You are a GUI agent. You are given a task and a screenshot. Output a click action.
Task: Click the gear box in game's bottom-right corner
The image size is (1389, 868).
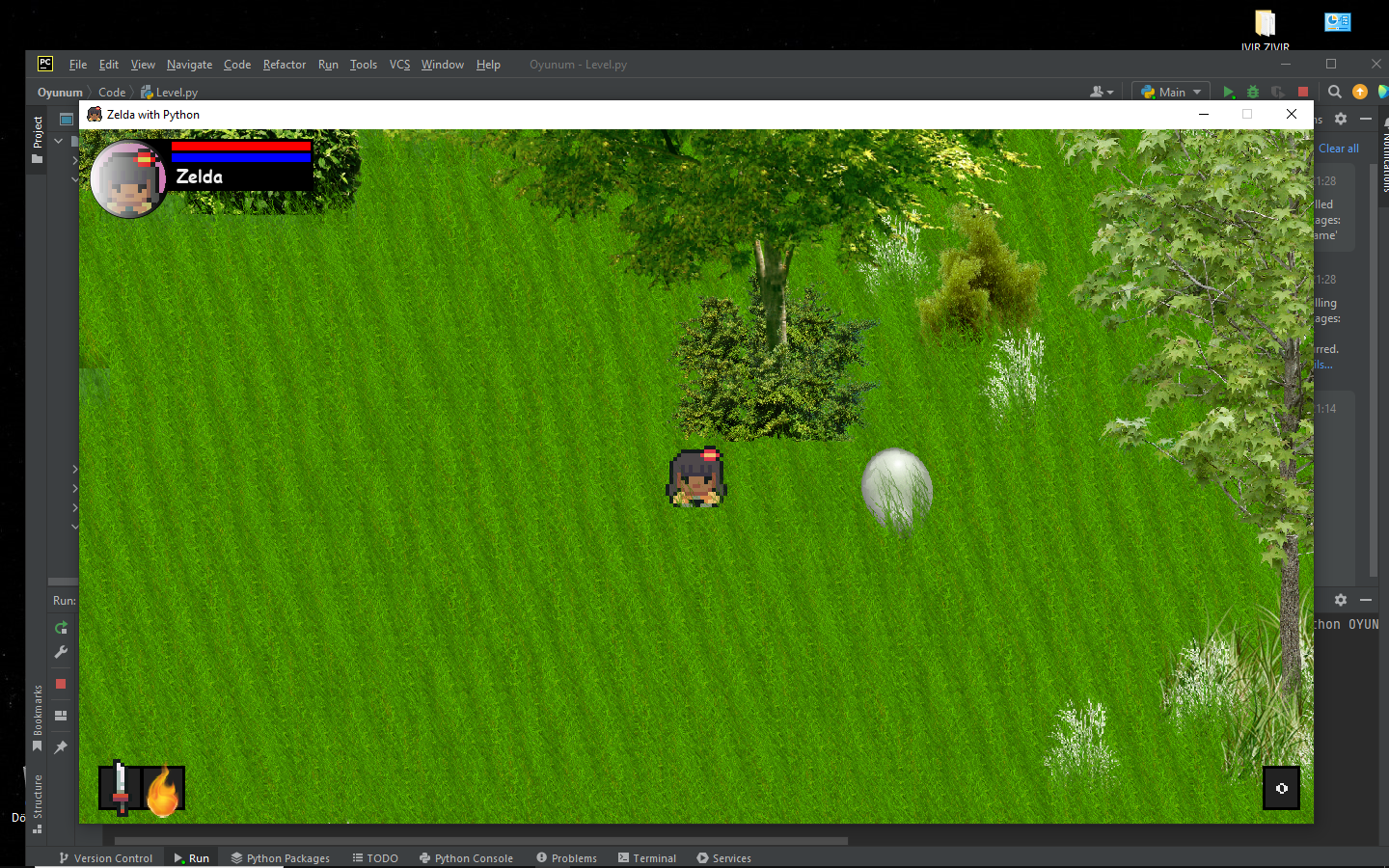point(1282,788)
